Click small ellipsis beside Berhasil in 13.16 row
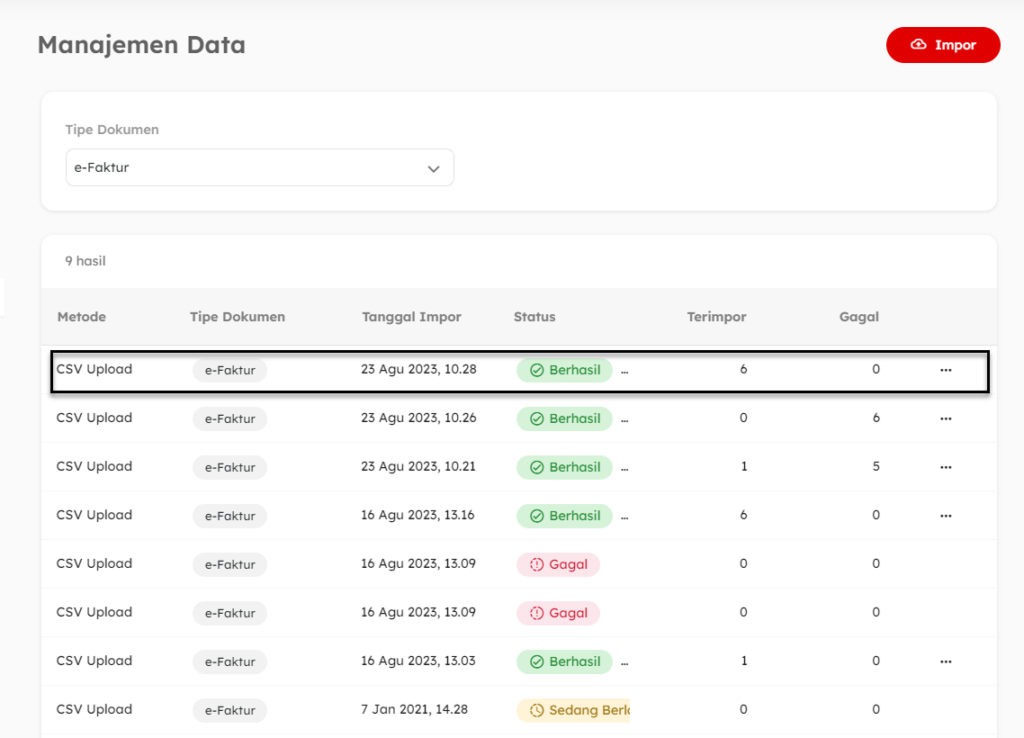 (x=624, y=517)
